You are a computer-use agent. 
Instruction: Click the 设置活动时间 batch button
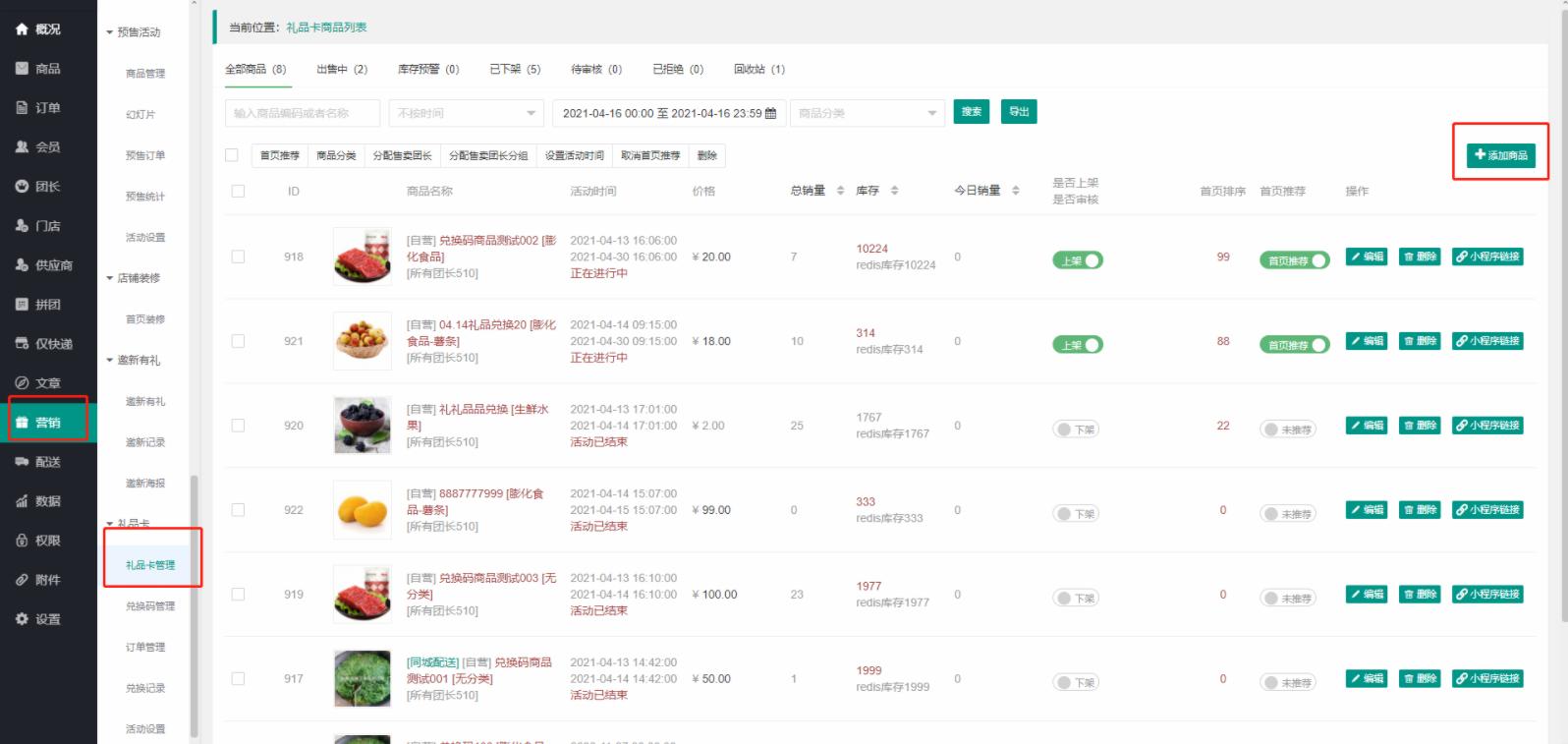[x=575, y=155]
